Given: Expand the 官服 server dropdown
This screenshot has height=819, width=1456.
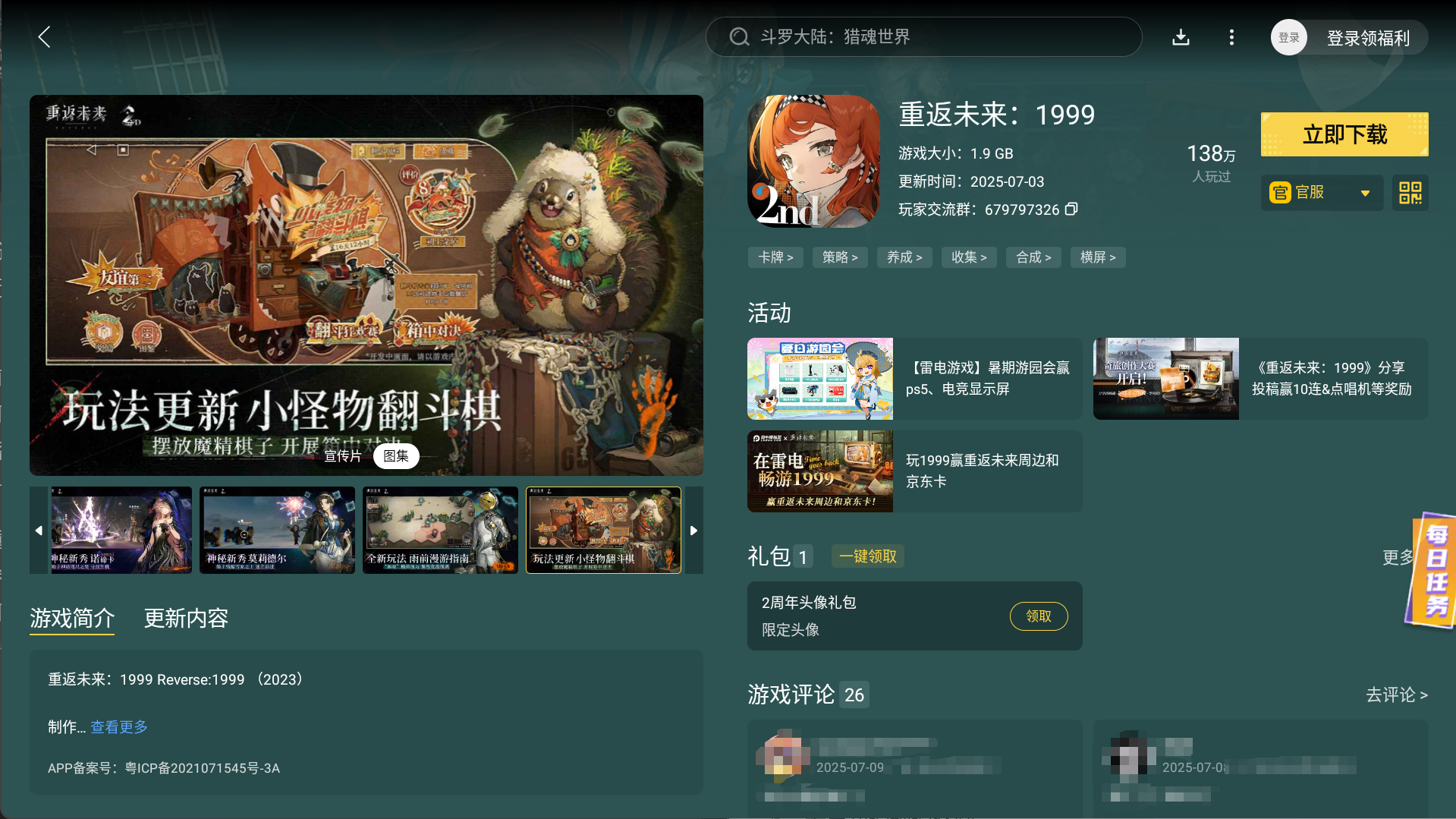Looking at the screenshot, I should point(1322,193).
